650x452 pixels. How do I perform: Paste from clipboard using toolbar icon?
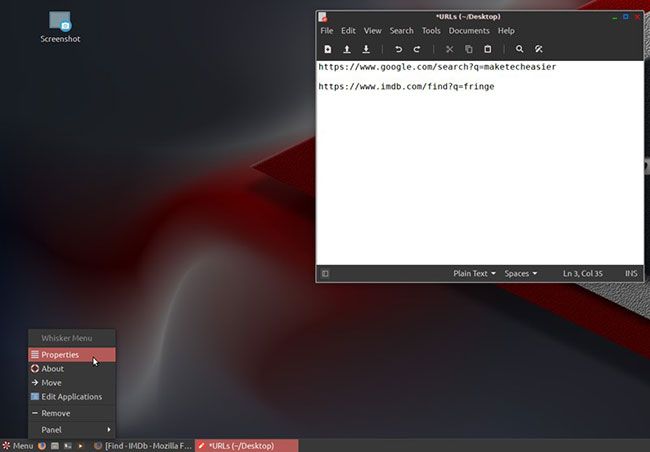point(488,49)
